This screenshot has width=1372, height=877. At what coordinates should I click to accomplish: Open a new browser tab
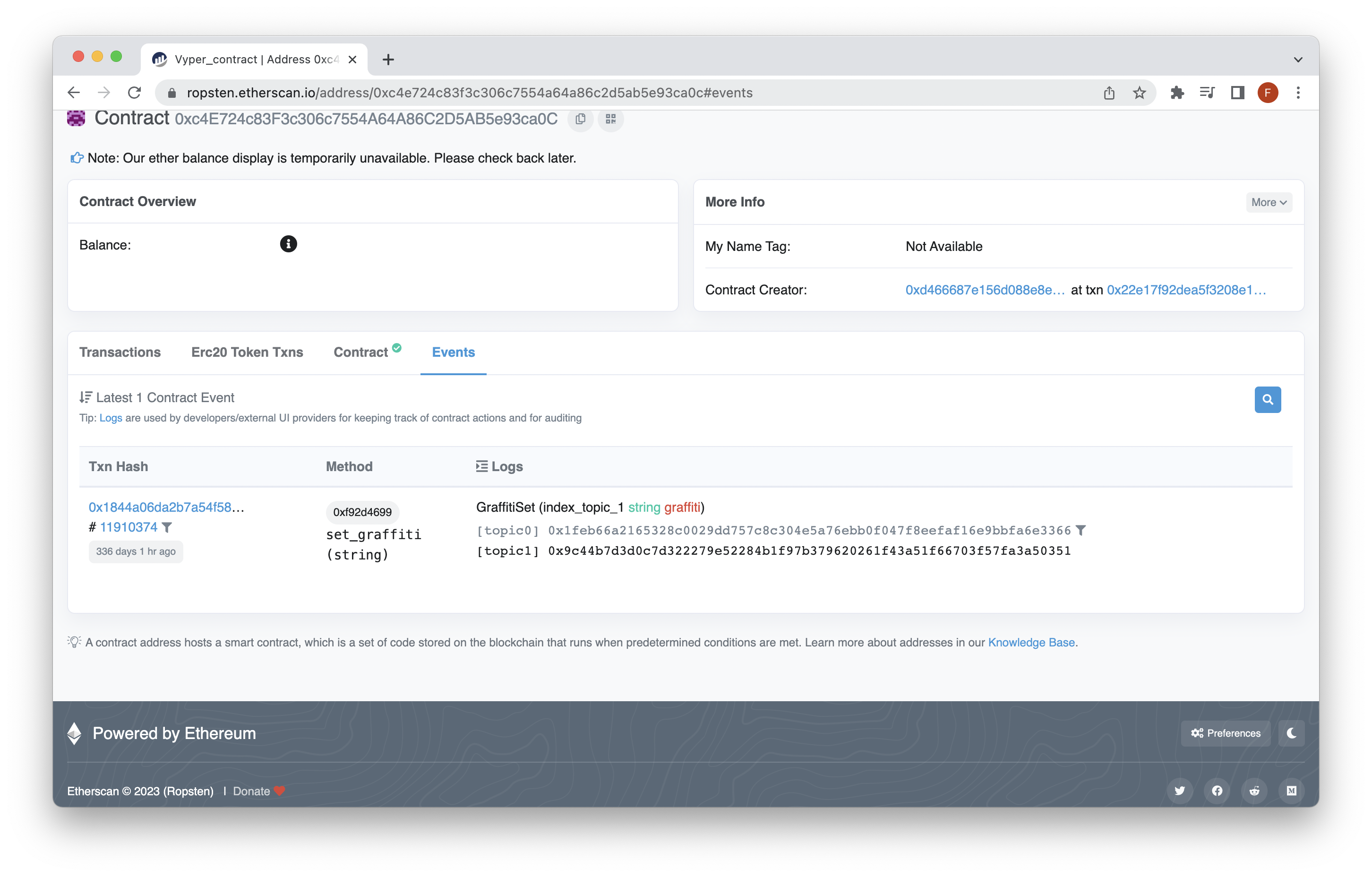pos(388,59)
